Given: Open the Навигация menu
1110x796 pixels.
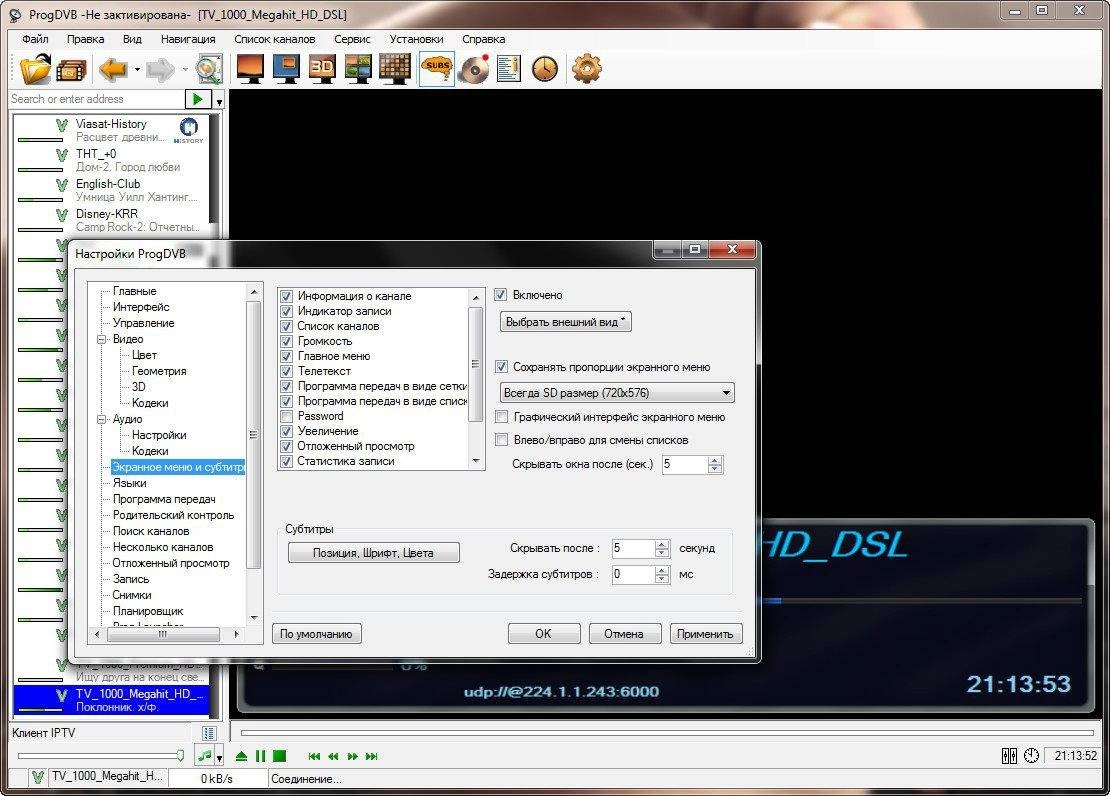Looking at the screenshot, I should [188, 39].
